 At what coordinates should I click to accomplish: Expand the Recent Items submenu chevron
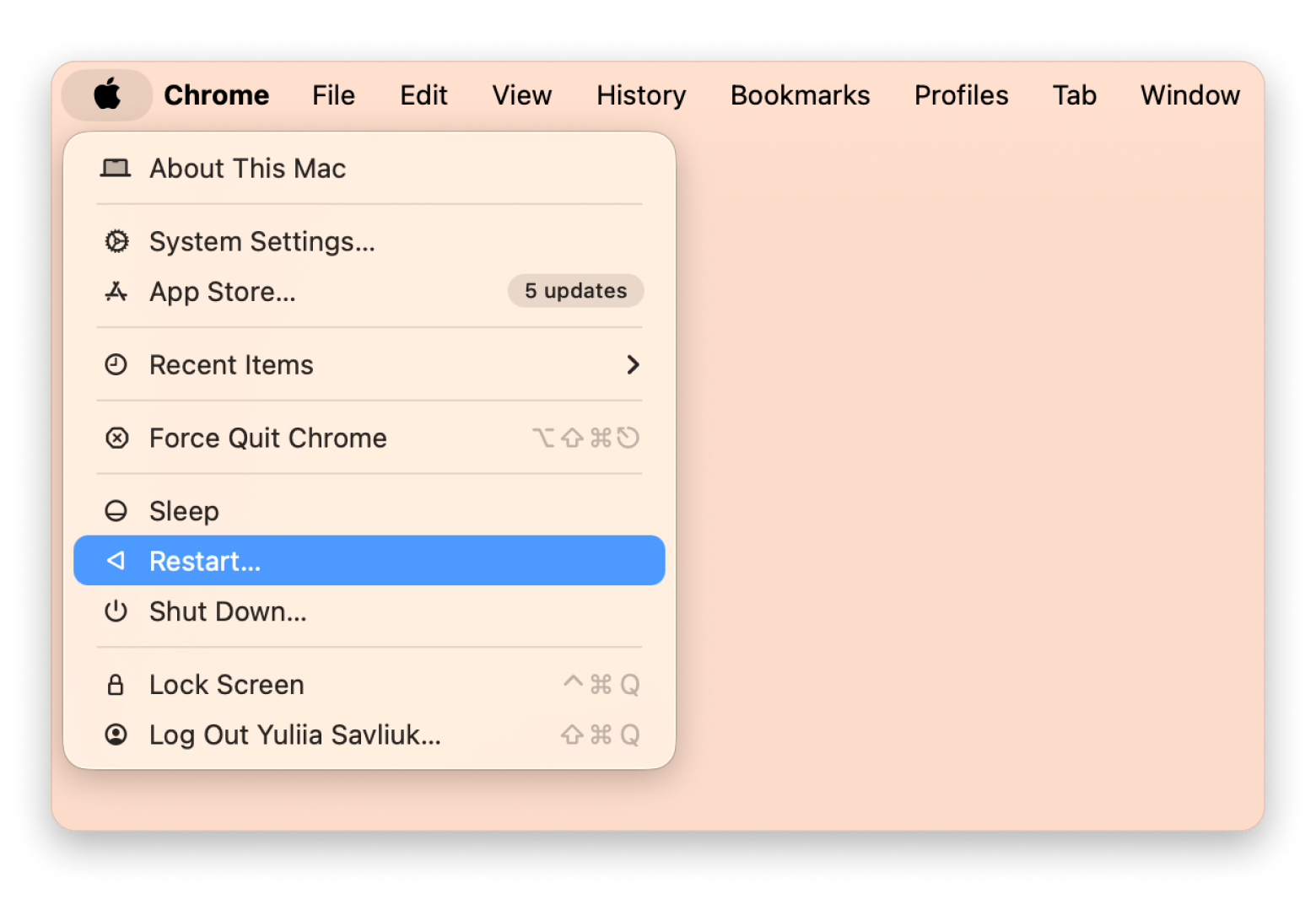point(633,365)
